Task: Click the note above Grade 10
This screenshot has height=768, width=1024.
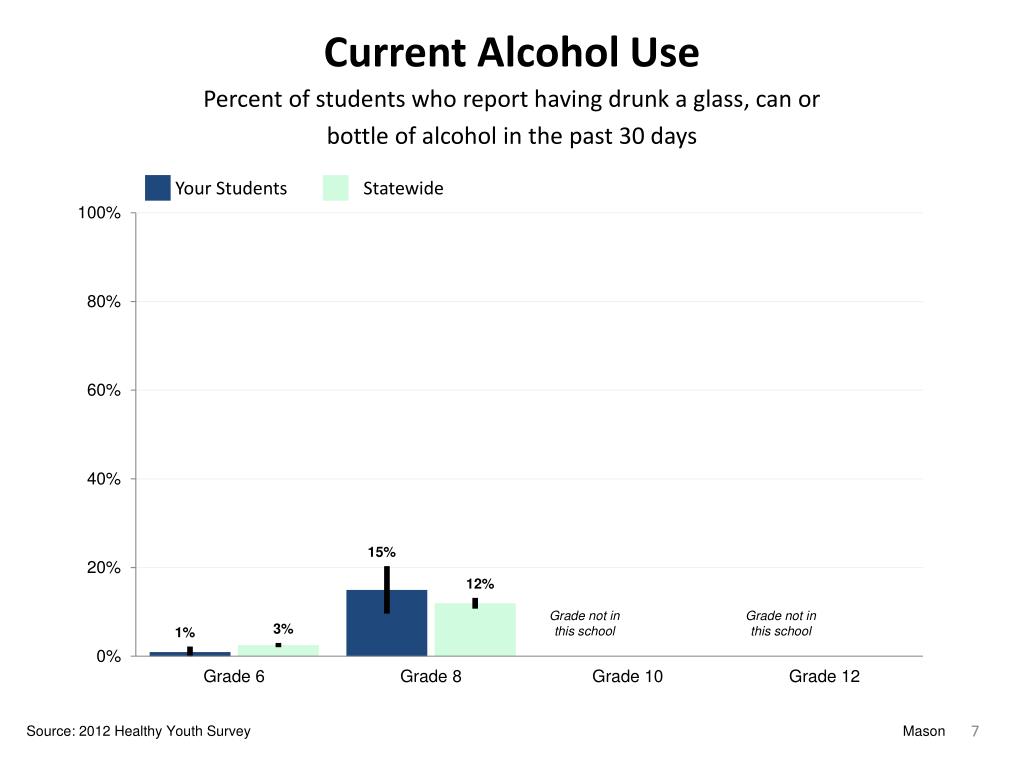Action: 585,623
